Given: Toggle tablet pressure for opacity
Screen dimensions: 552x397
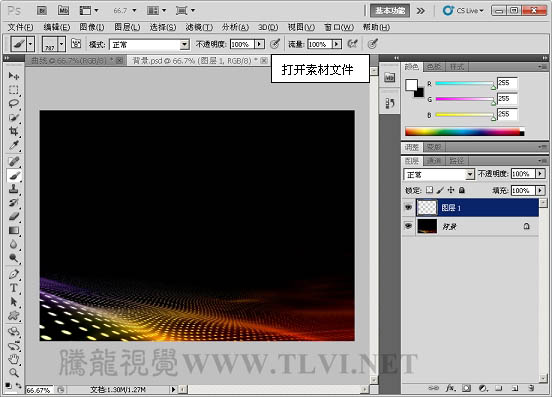Looking at the screenshot, I should tap(275, 44).
